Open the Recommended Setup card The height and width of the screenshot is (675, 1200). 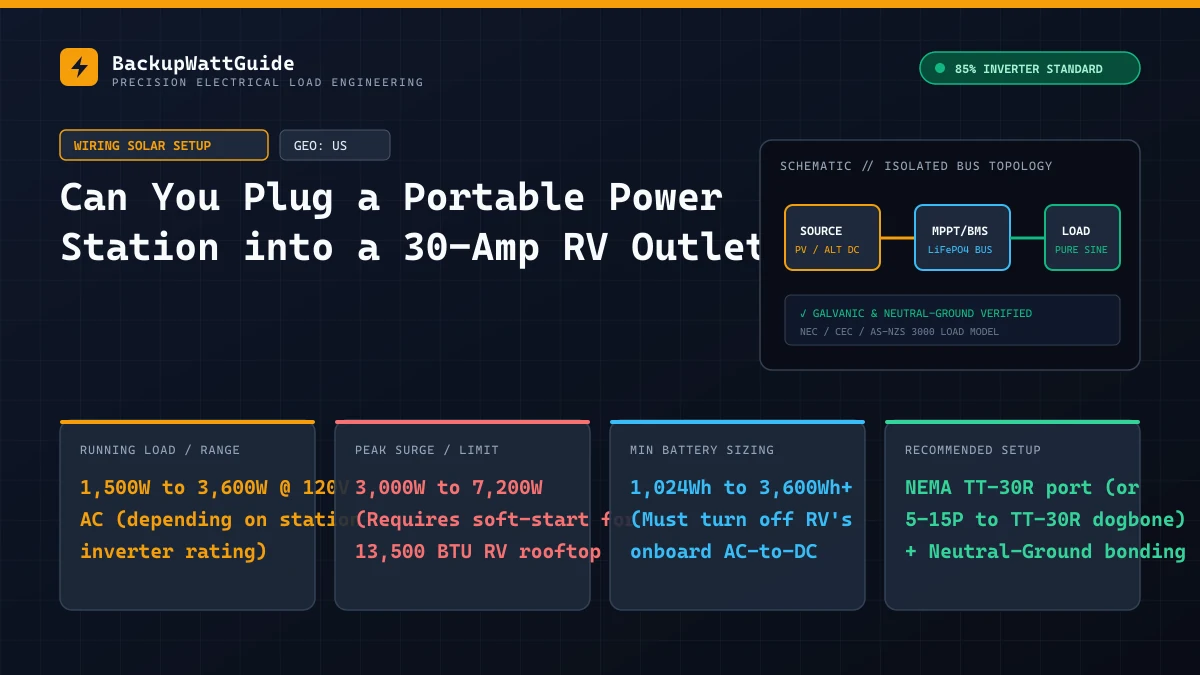tap(1012, 515)
